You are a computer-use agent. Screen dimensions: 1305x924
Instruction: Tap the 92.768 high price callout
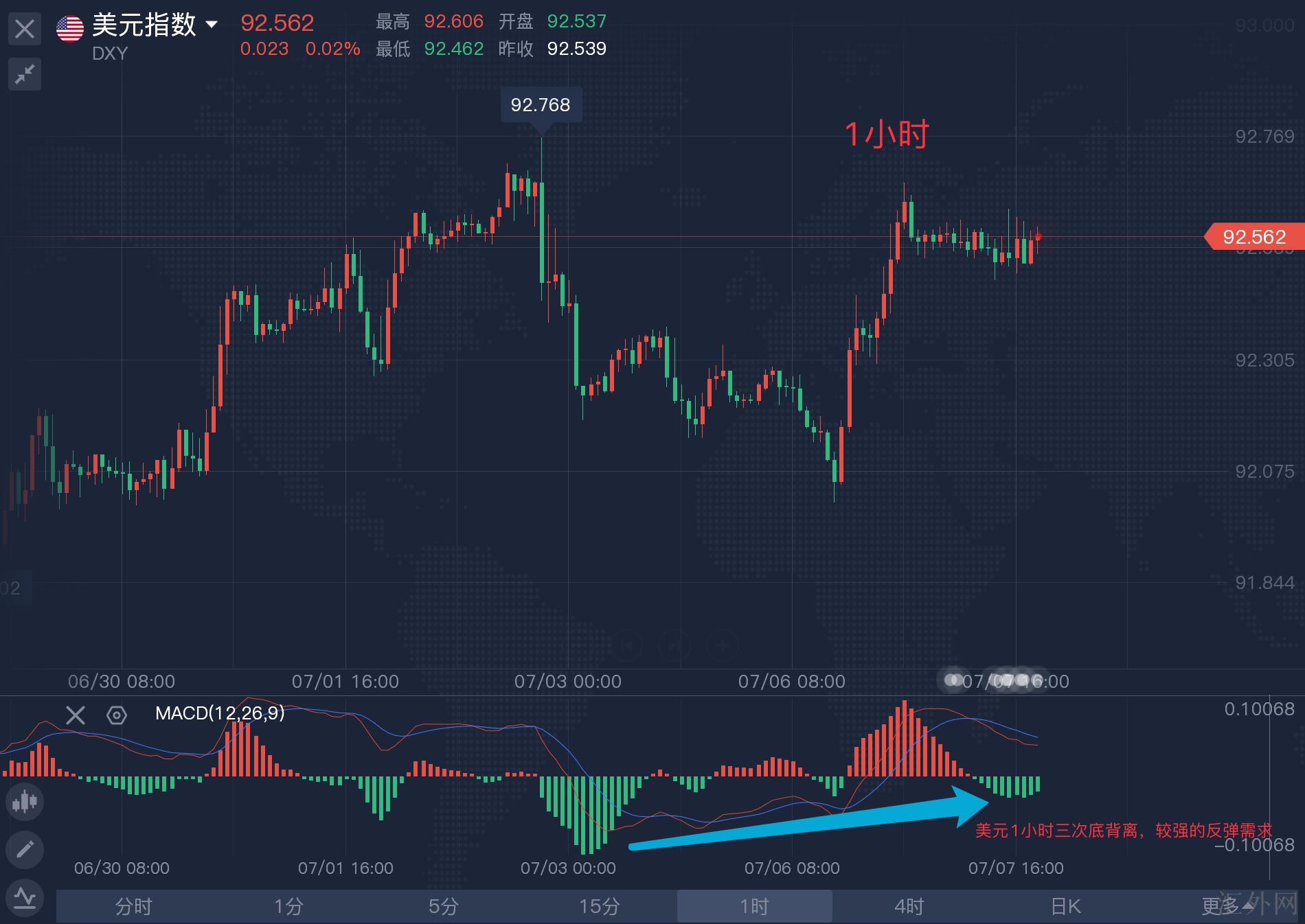coord(541,105)
